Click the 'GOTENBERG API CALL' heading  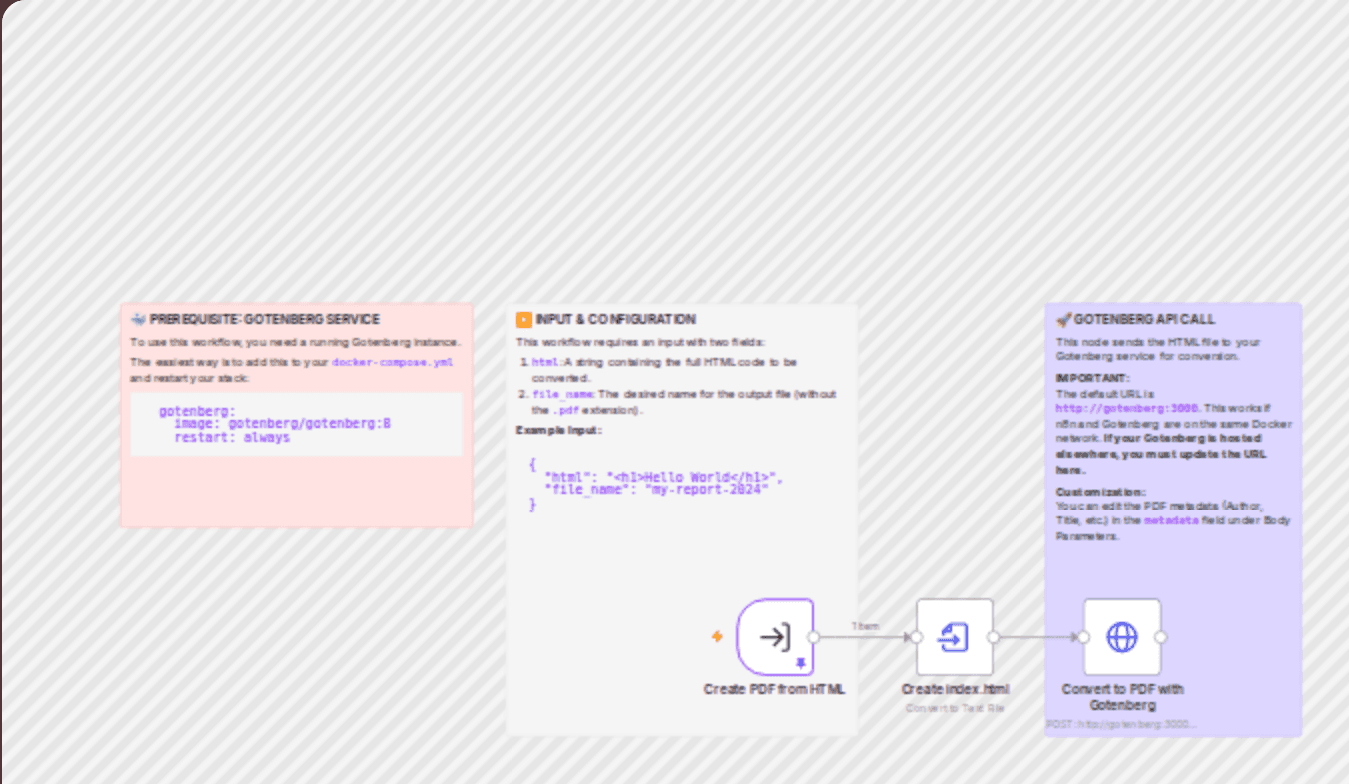[1144, 320]
